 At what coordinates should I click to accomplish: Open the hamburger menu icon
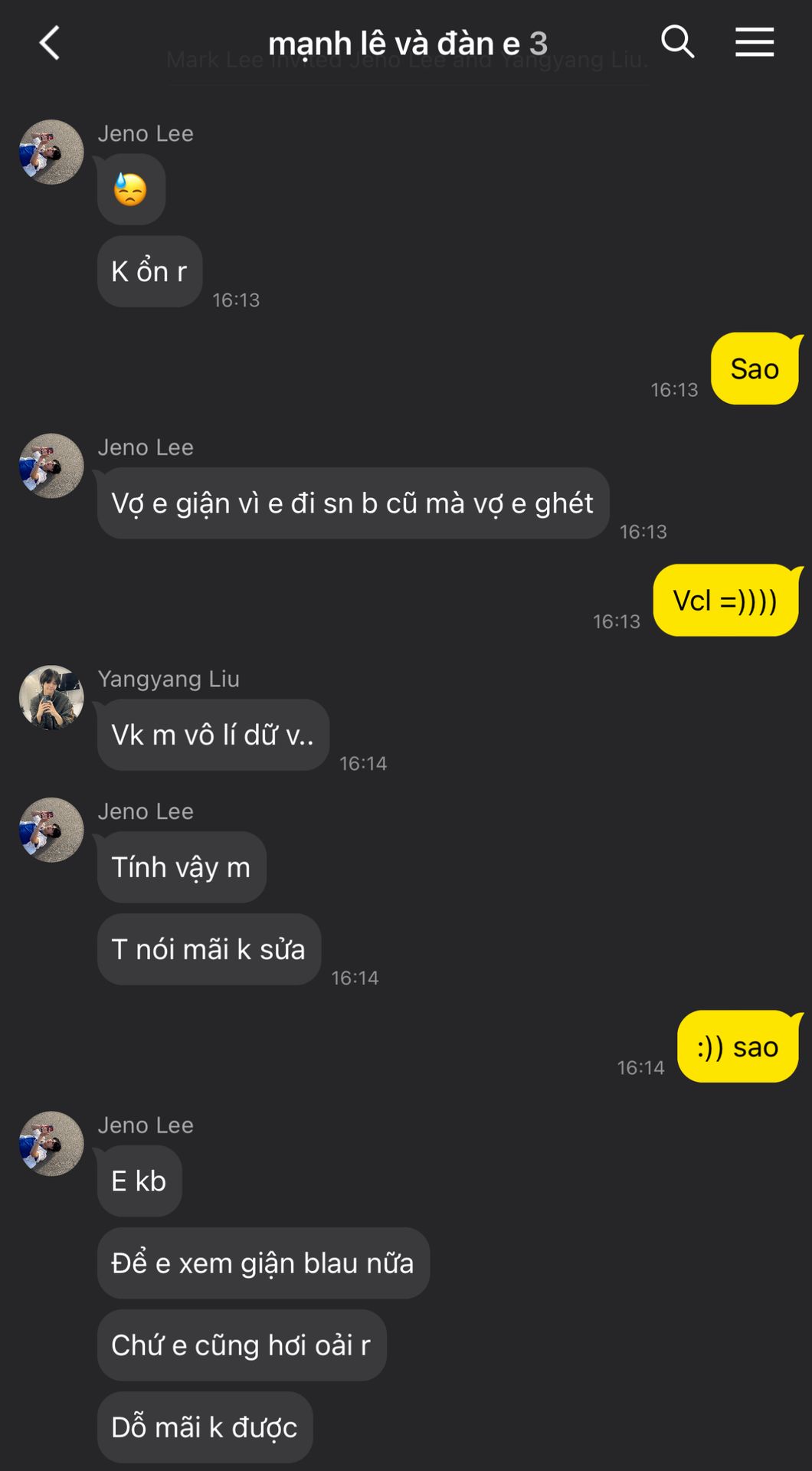[755, 41]
